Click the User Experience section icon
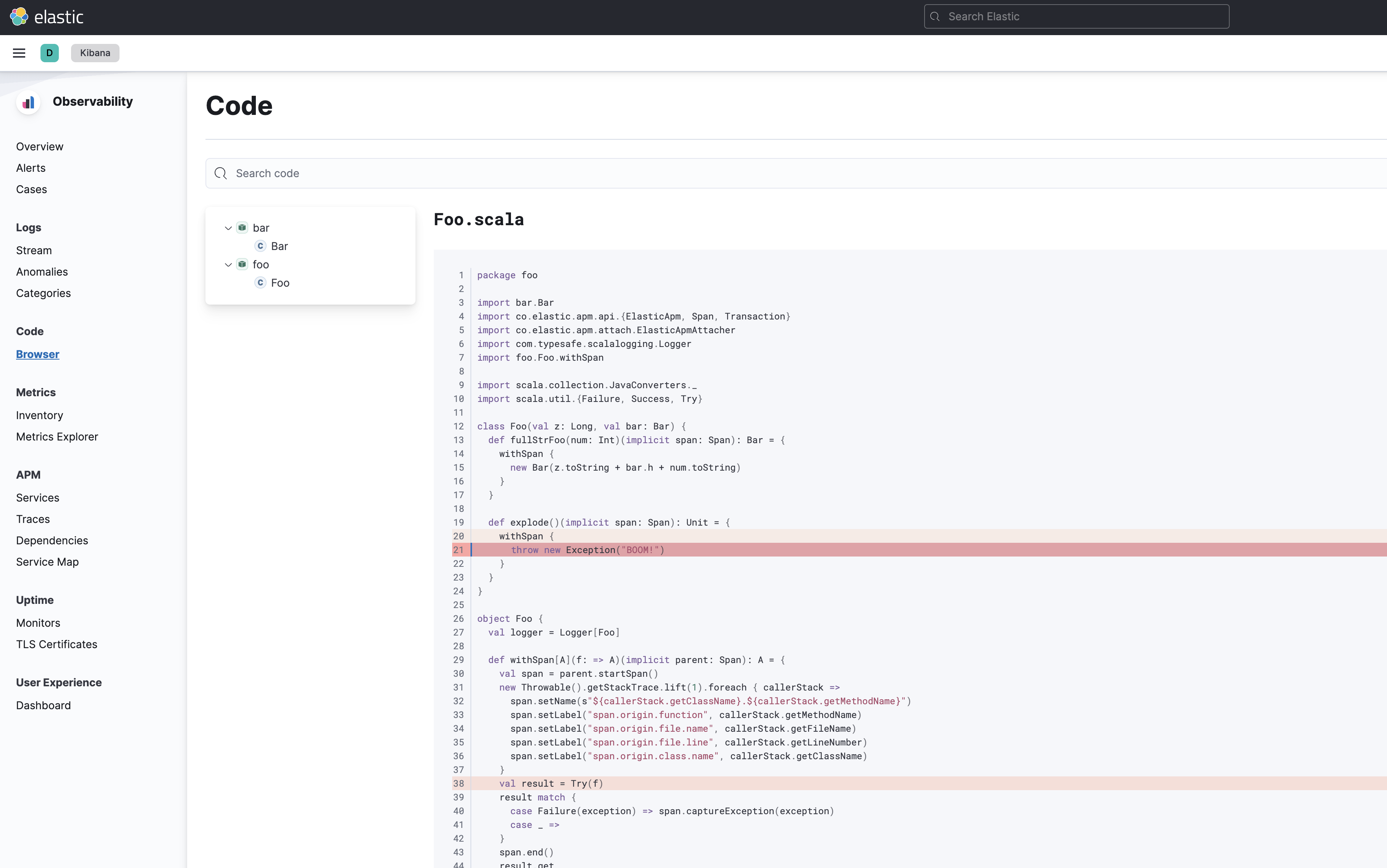1387x868 pixels. [x=58, y=682]
